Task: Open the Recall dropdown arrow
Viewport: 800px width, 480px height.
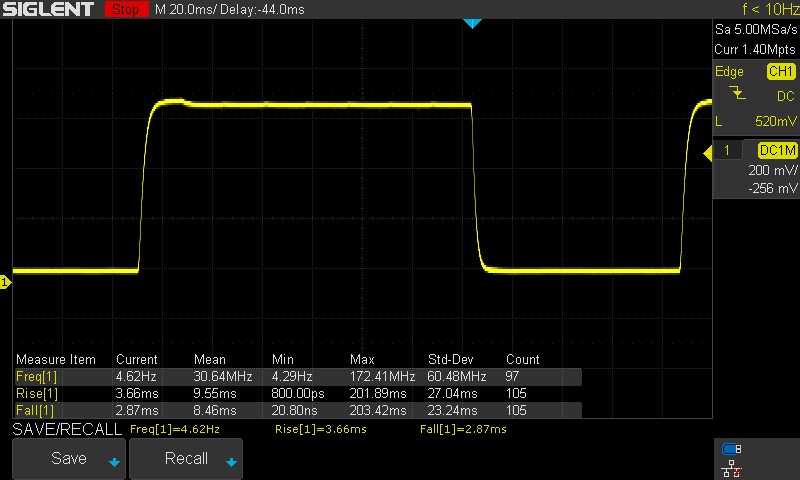Action: 231,462
